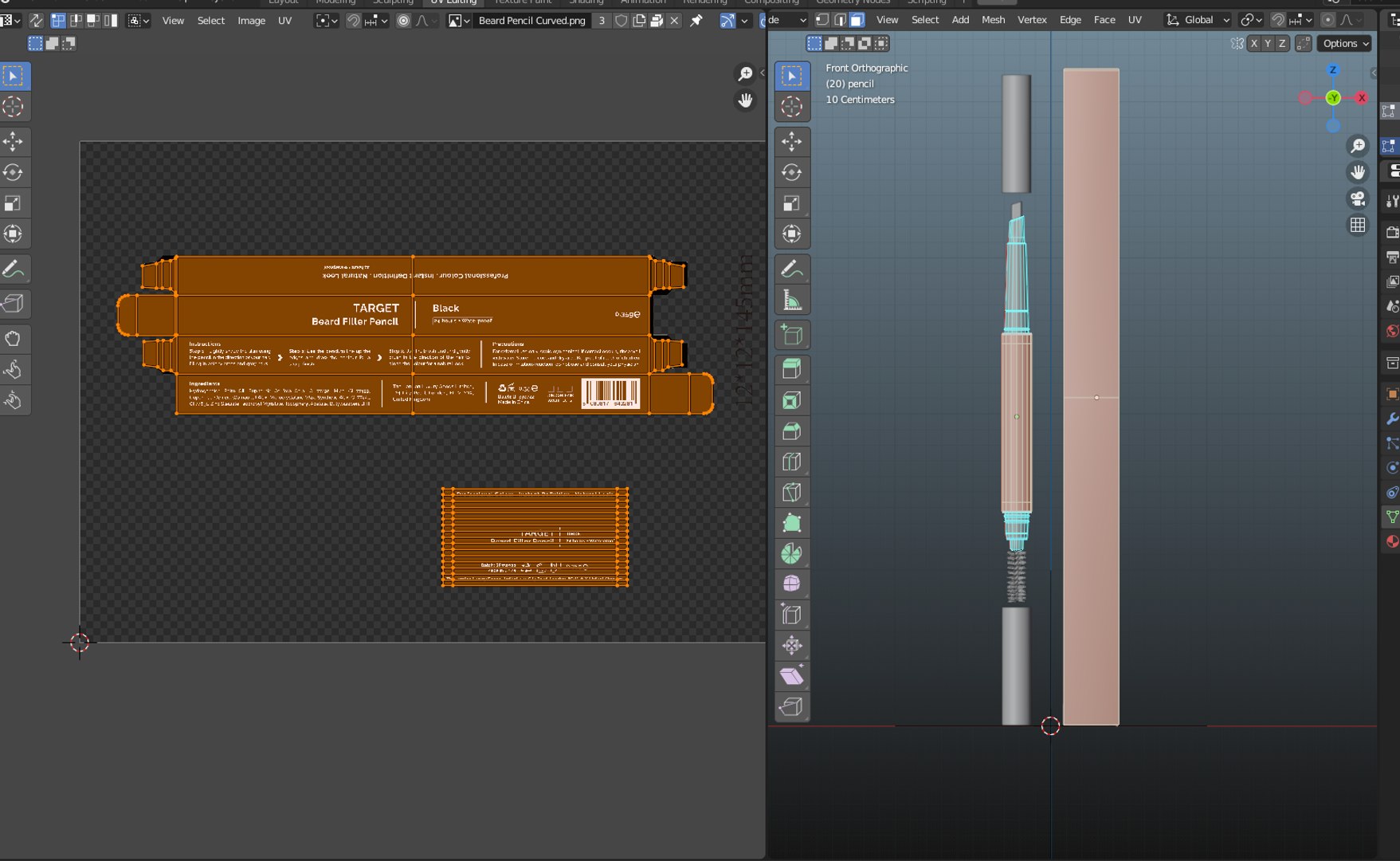Select the Measure tool in the 3D viewport
Screen dimensions: 1400x861
pos(792,300)
